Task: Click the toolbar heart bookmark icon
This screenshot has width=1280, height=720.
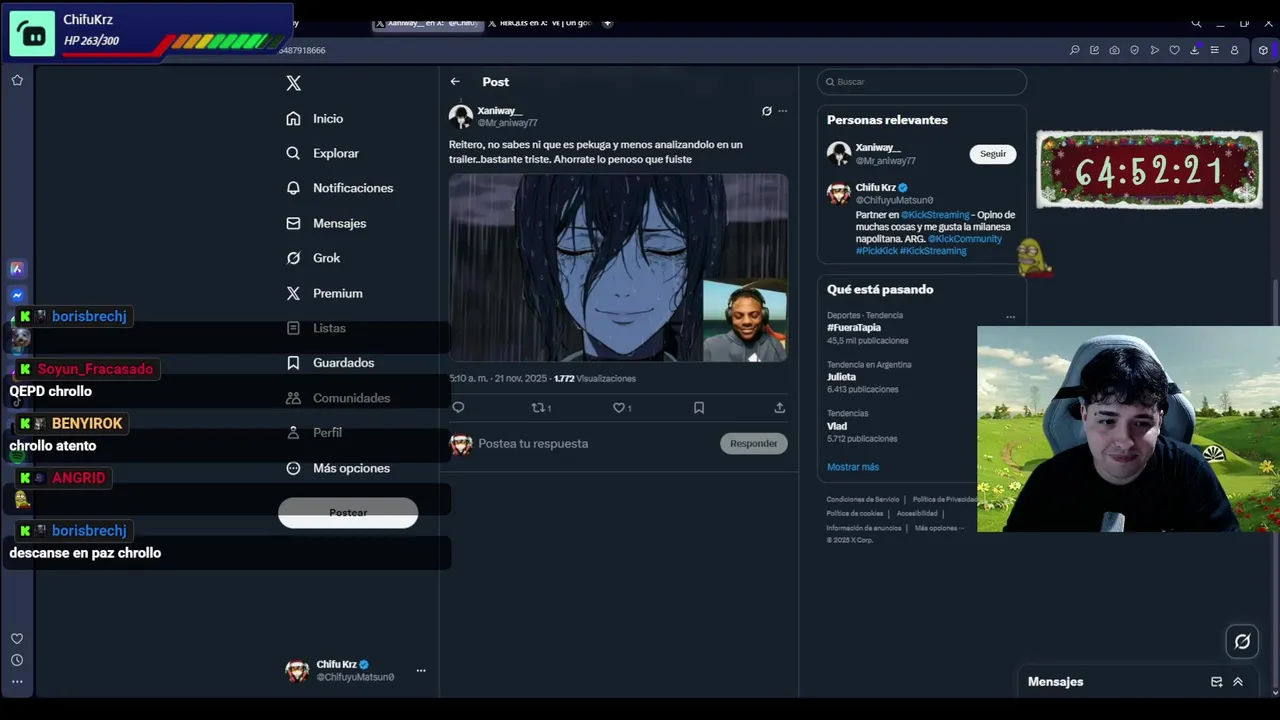Action: click(1175, 50)
